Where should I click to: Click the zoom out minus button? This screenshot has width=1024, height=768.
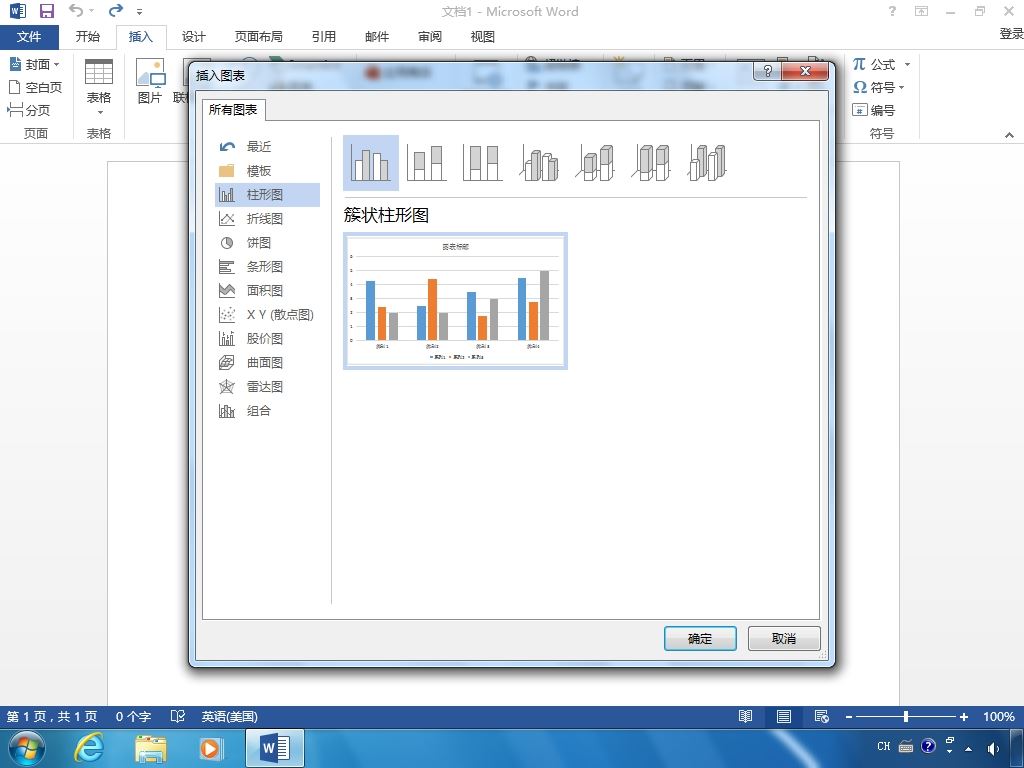pyautogui.click(x=848, y=716)
